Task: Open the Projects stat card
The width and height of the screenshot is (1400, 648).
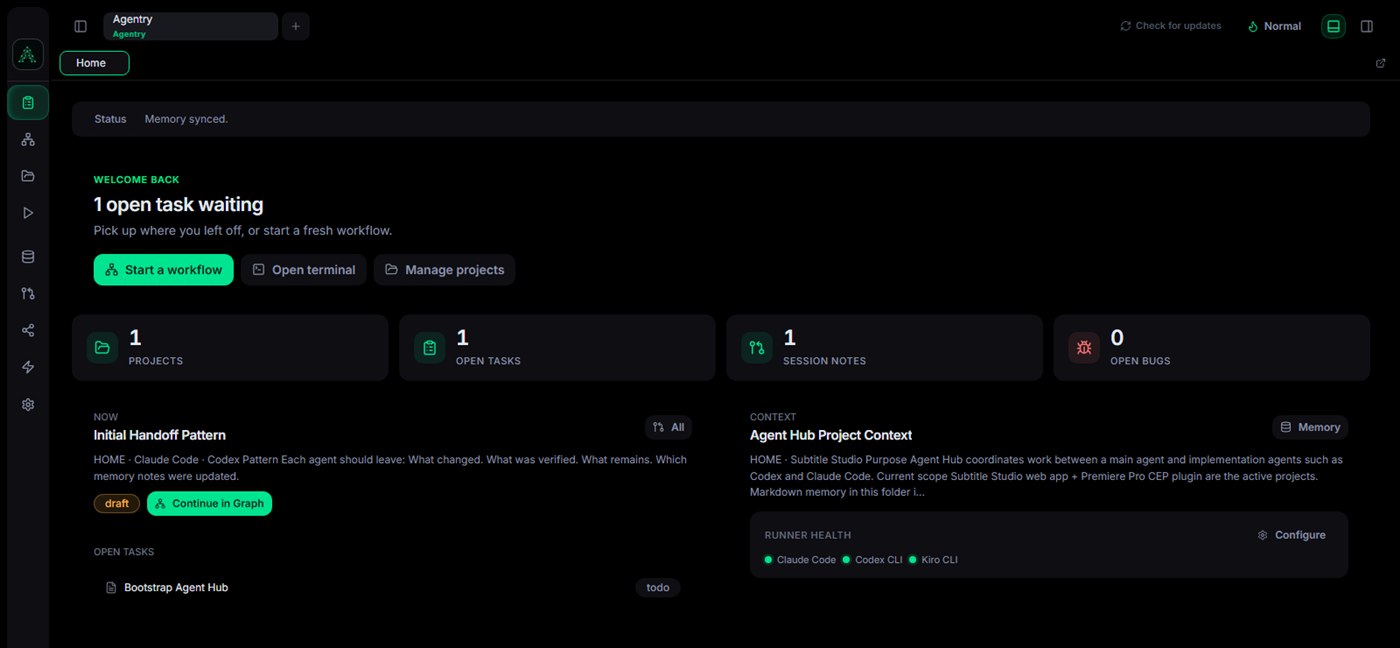Action: coord(230,348)
